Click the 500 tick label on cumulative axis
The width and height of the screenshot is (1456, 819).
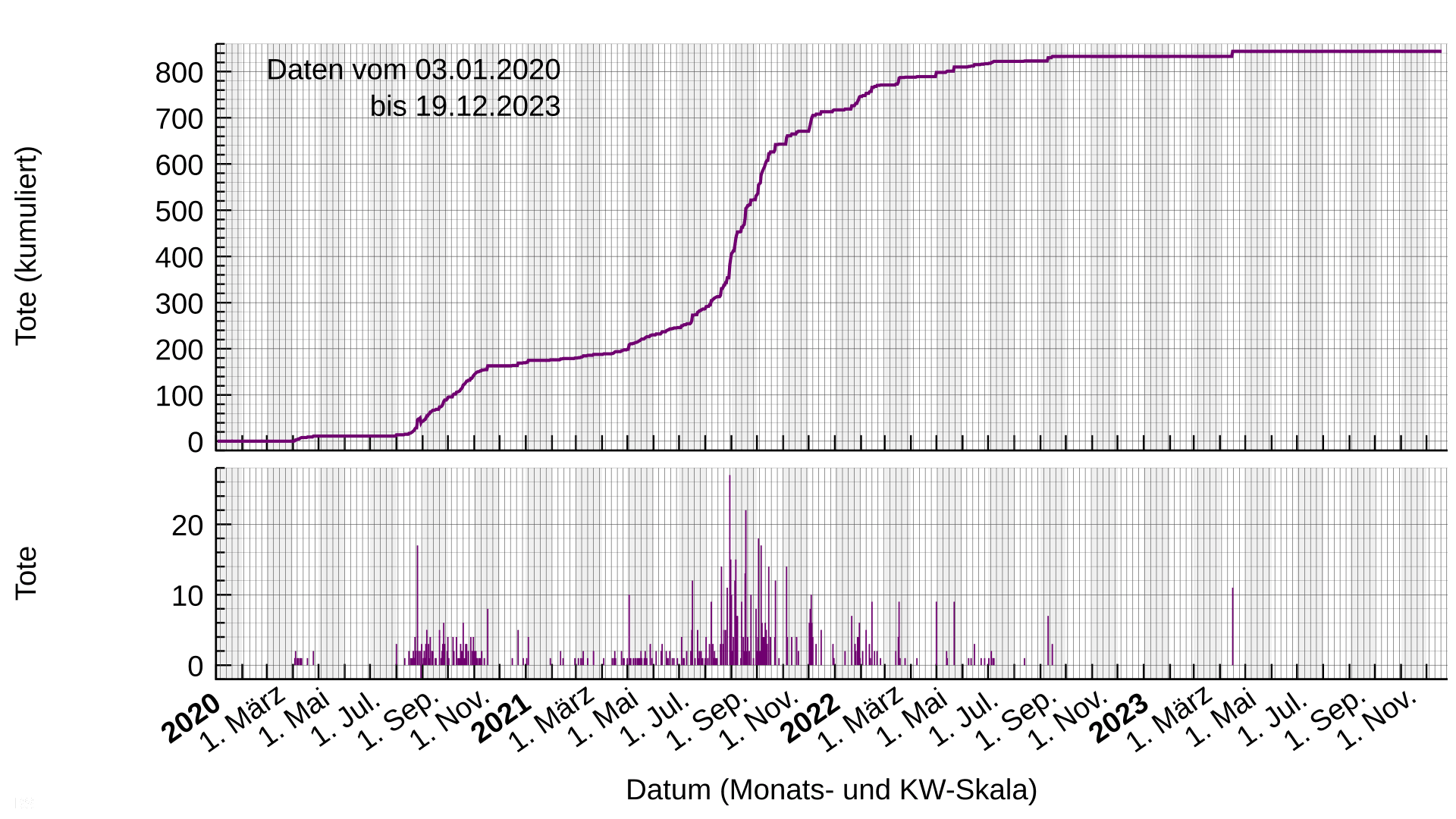[x=179, y=212]
